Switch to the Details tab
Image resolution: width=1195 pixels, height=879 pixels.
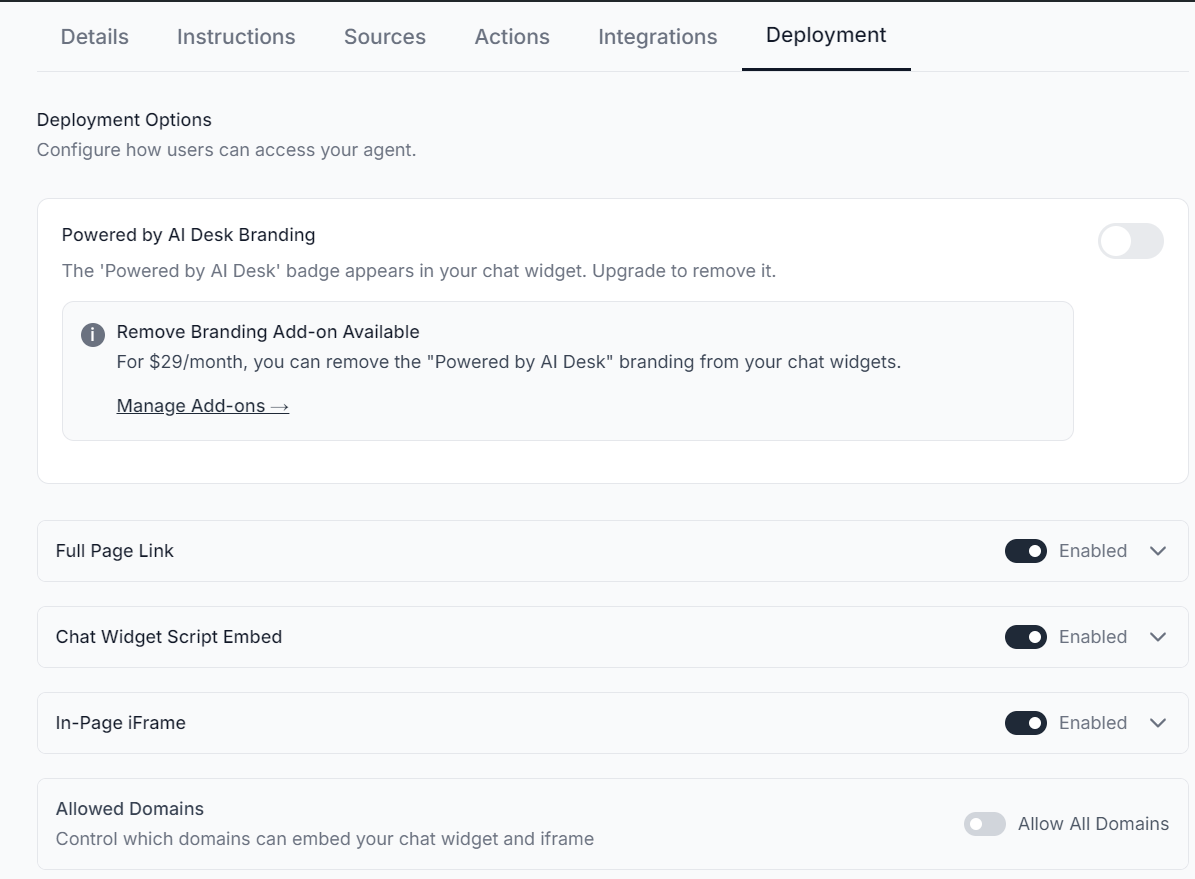click(x=94, y=36)
